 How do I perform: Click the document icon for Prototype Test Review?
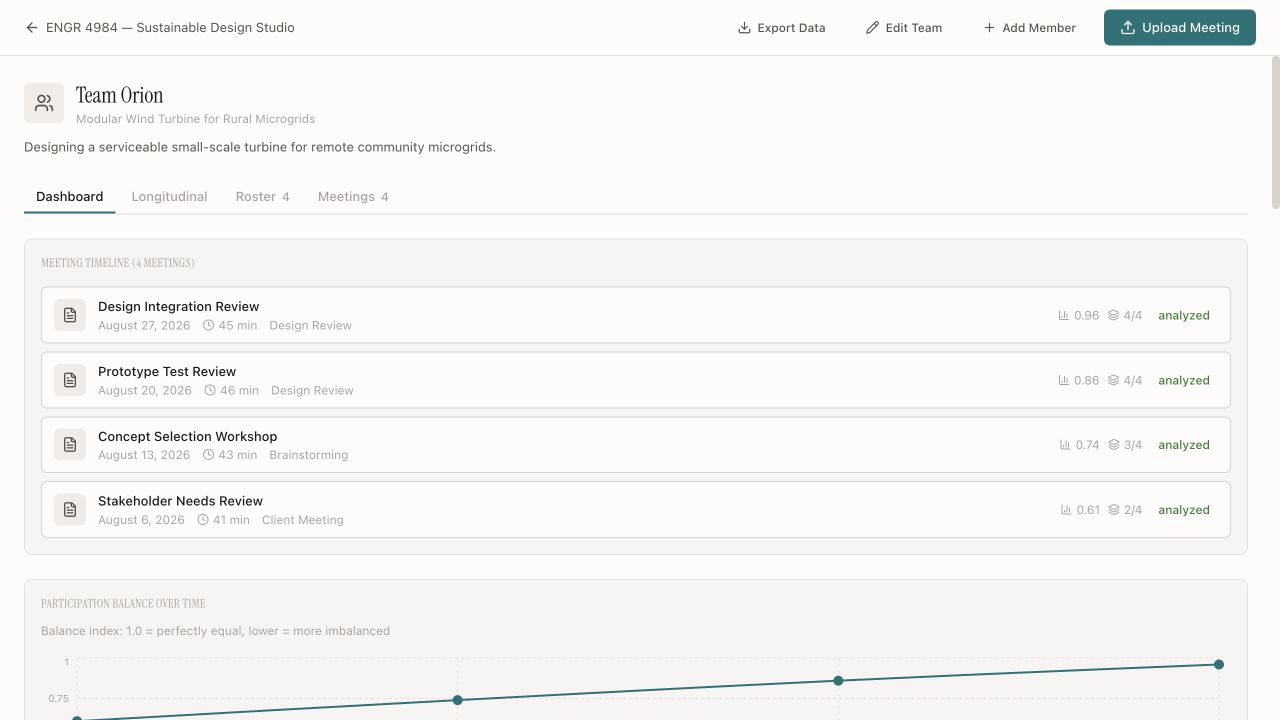[x=70, y=380]
